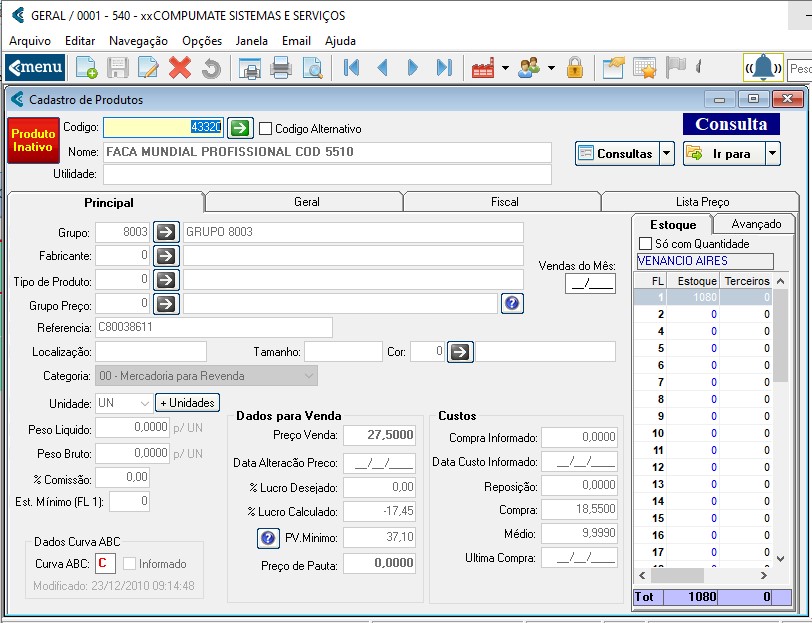Click the red X delete icon

180,68
